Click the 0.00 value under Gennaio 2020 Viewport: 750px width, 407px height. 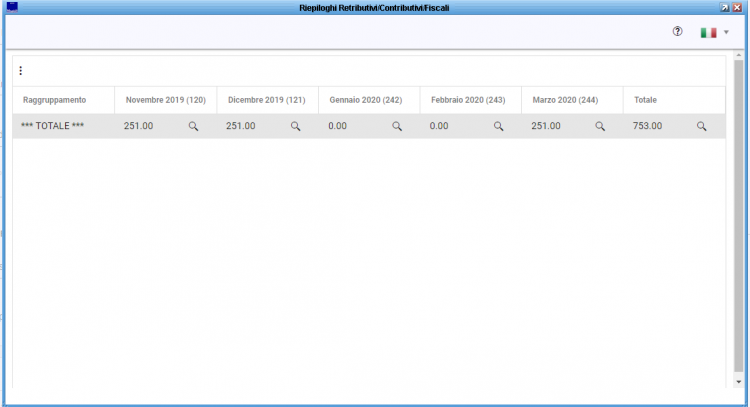337,126
